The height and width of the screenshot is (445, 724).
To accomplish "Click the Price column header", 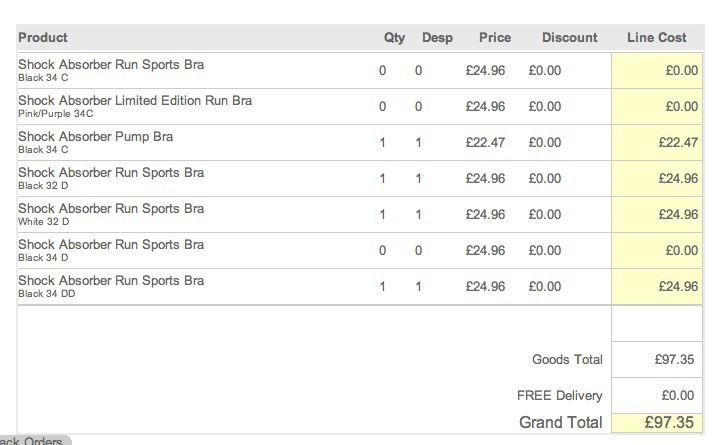I will [x=494, y=38].
